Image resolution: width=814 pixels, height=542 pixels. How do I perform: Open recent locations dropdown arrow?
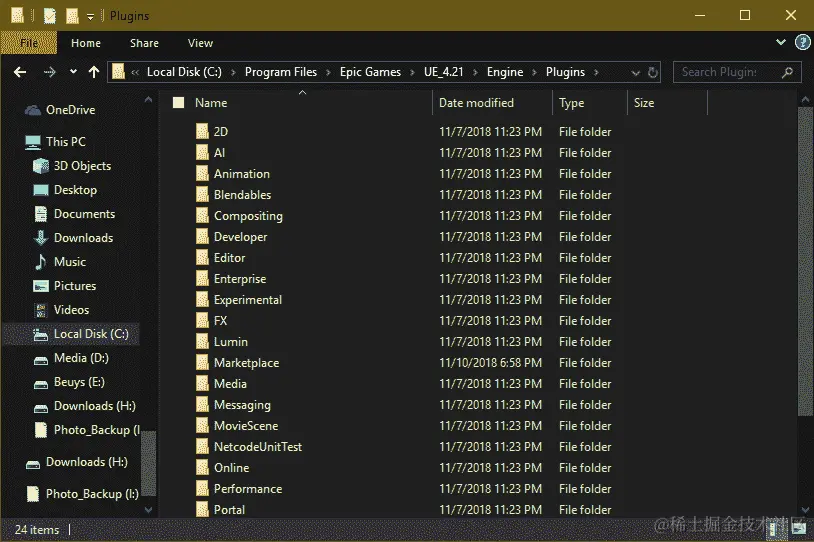pos(73,72)
